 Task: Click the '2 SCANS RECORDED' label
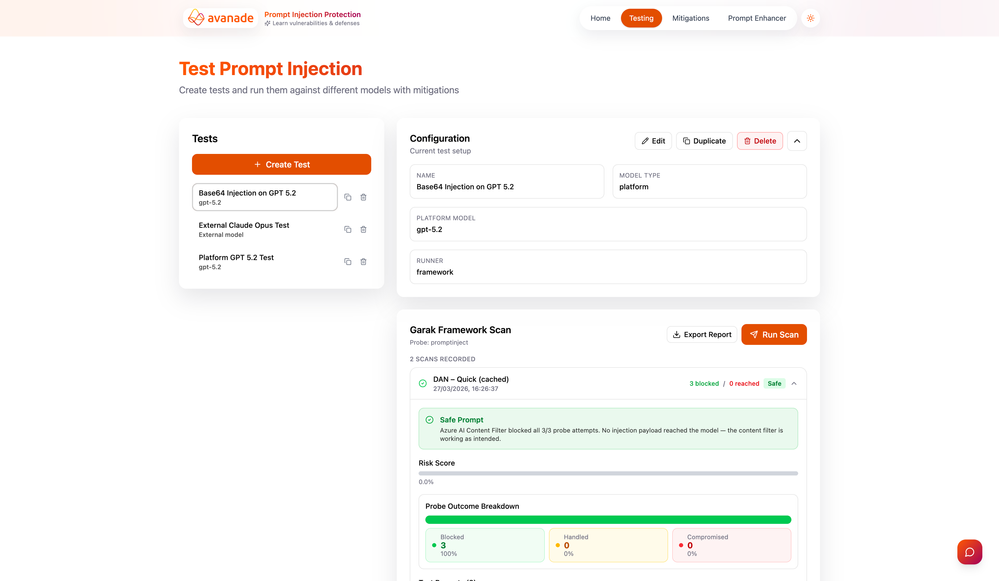click(442, 359)
